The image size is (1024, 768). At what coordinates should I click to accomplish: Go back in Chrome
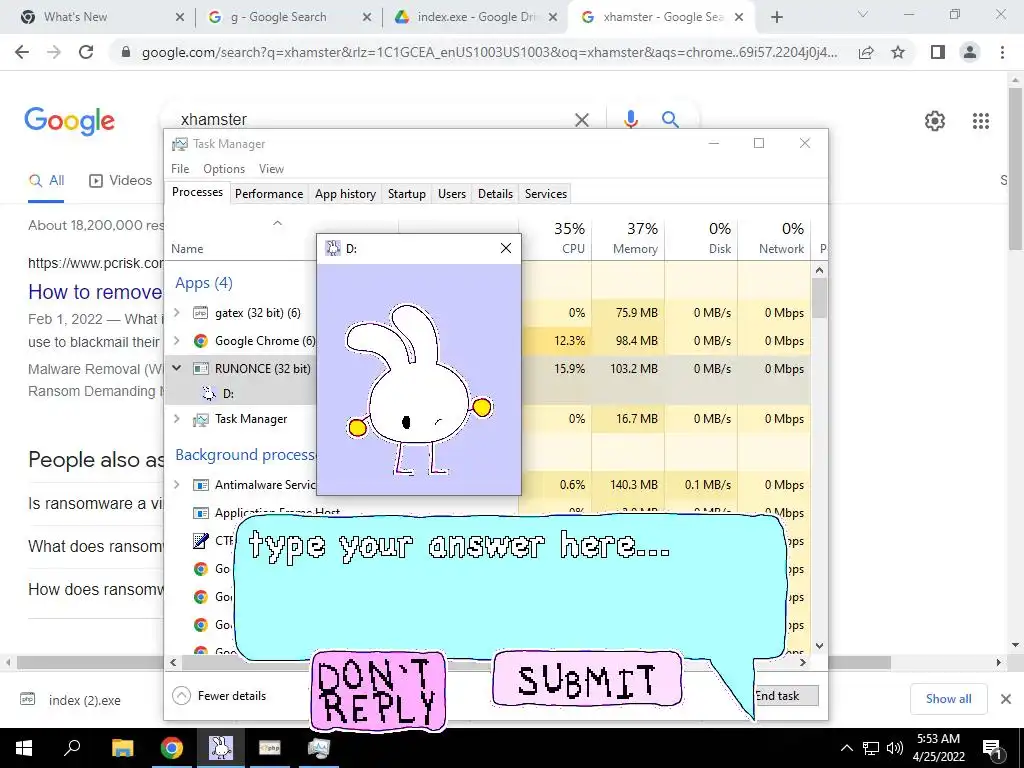point(22,52)
